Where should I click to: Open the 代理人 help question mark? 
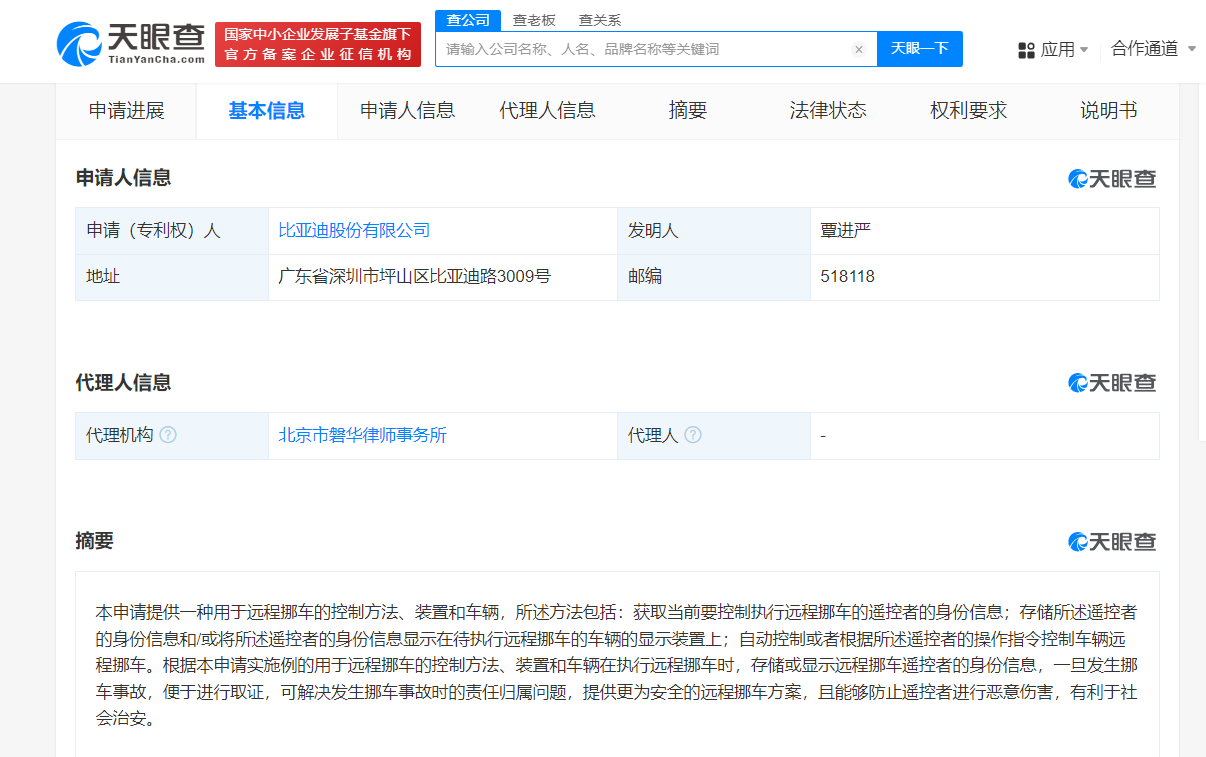(x=692, y=435)
